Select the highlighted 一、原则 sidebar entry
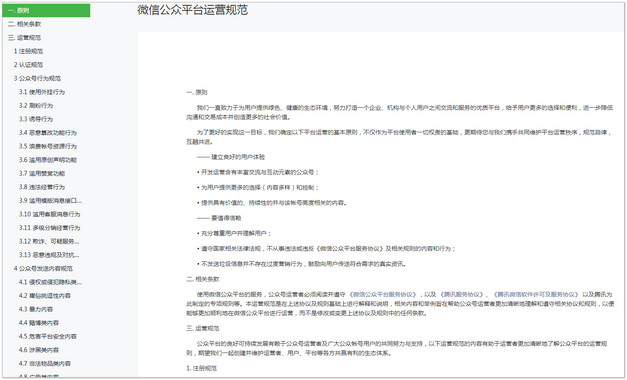This screenshot has height=380, width=627. click(46, 10)
